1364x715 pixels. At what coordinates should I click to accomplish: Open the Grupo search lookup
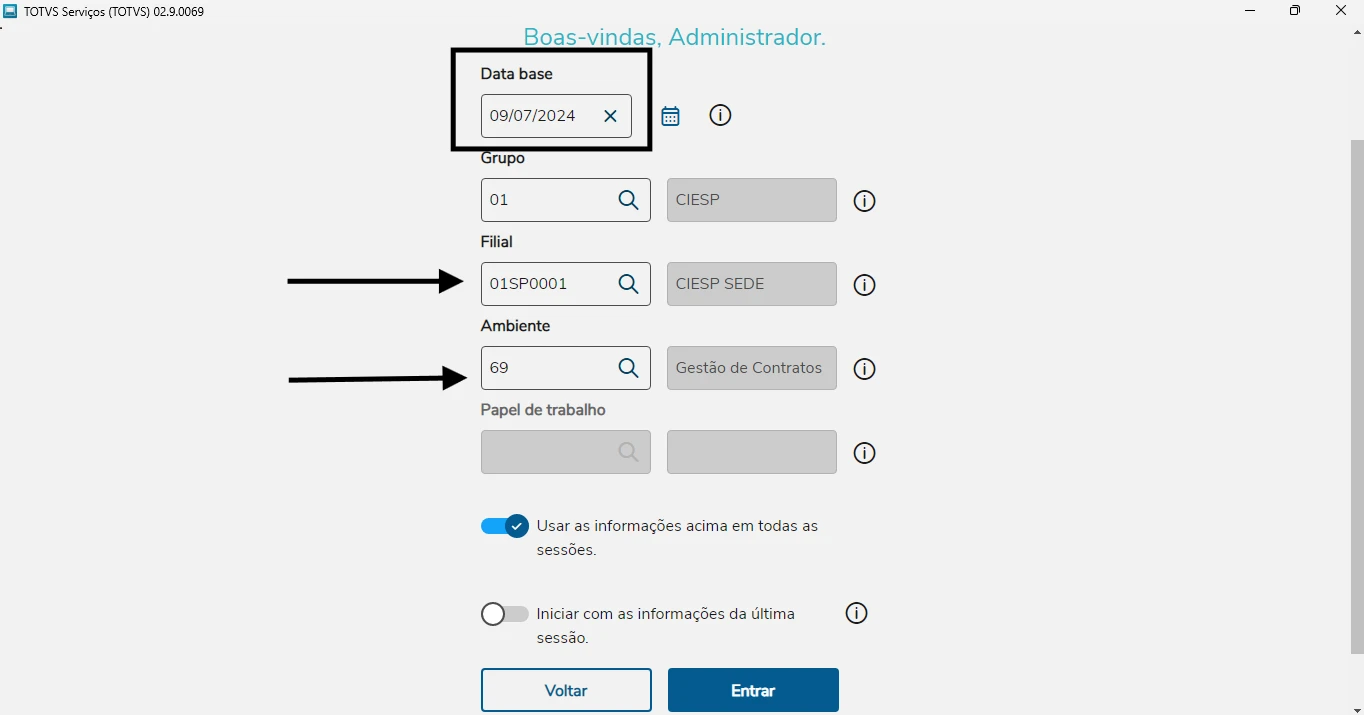[628, 200]
